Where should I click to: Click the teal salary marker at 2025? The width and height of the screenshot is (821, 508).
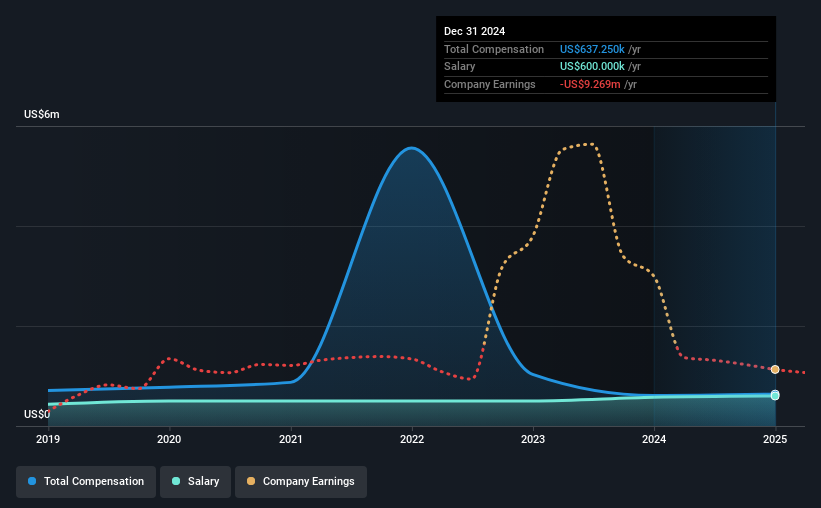pos(775,396)
